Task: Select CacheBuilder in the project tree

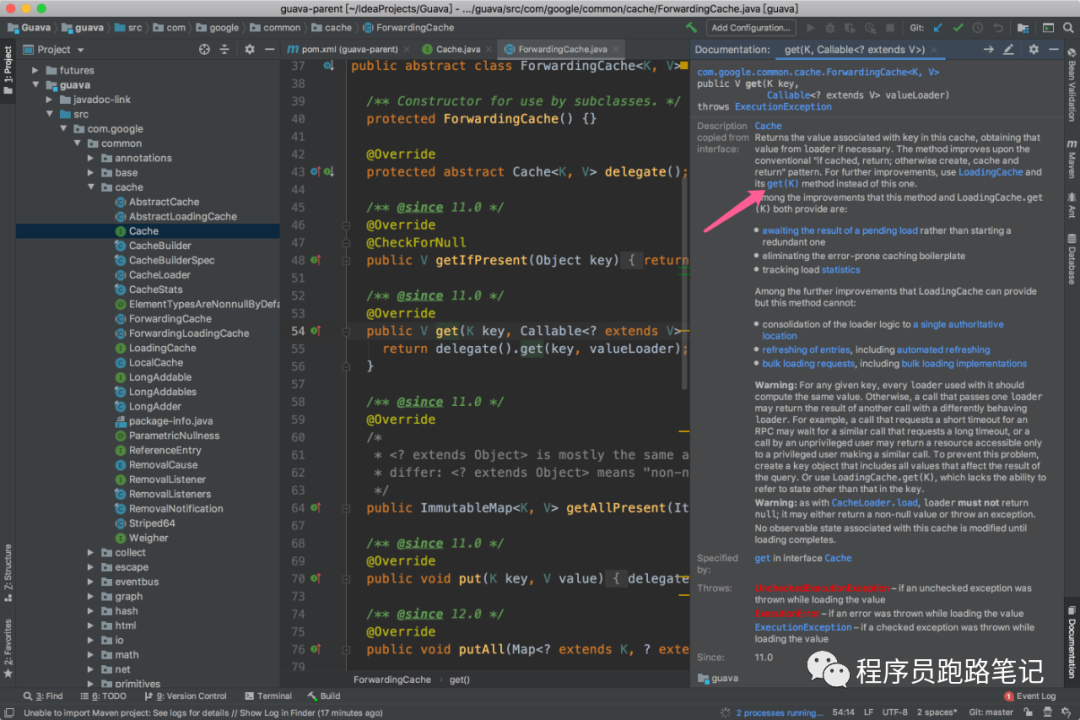Action: pos(160,245)
